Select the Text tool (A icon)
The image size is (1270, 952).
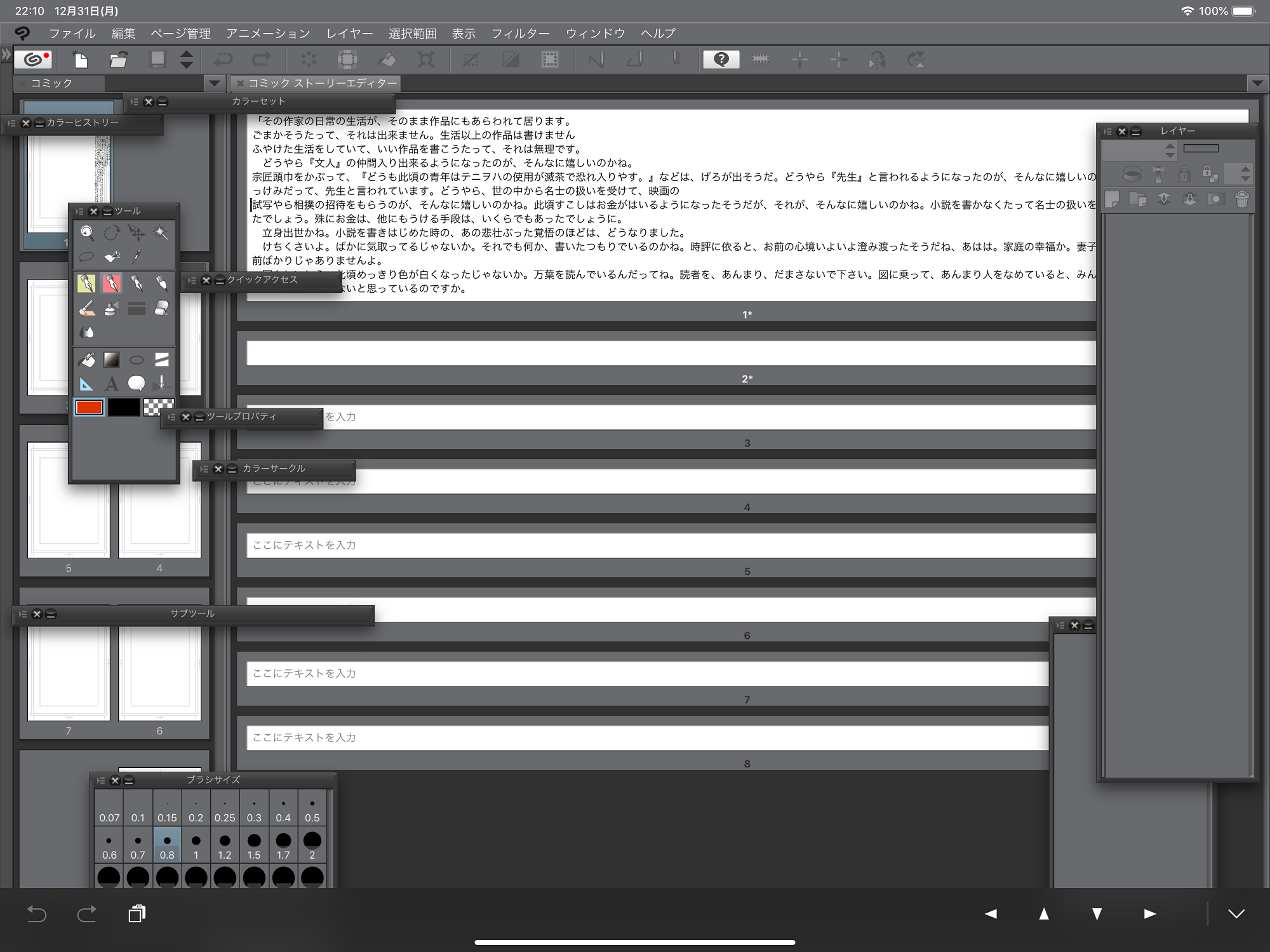click(112, 384)
